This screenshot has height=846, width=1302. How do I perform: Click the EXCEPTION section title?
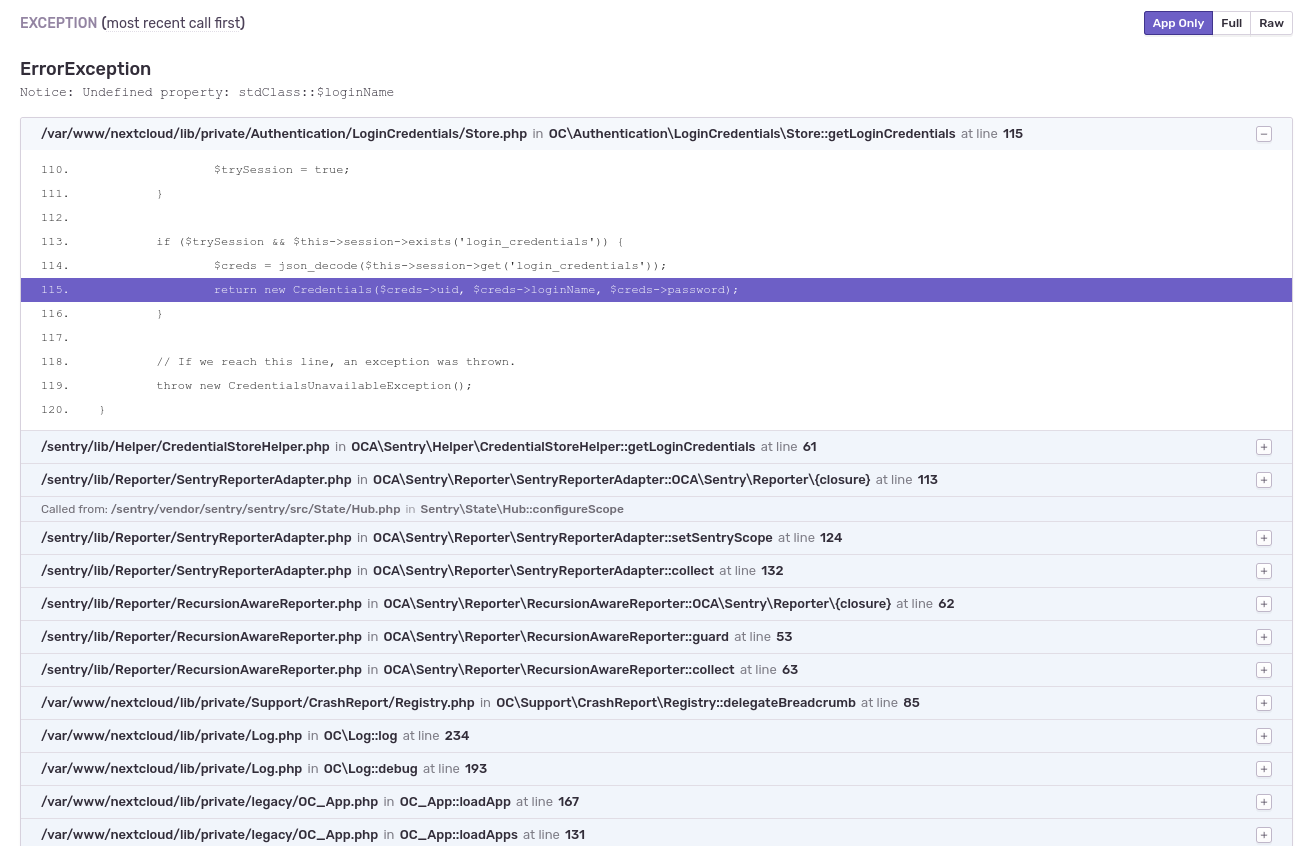click(59, 23)
